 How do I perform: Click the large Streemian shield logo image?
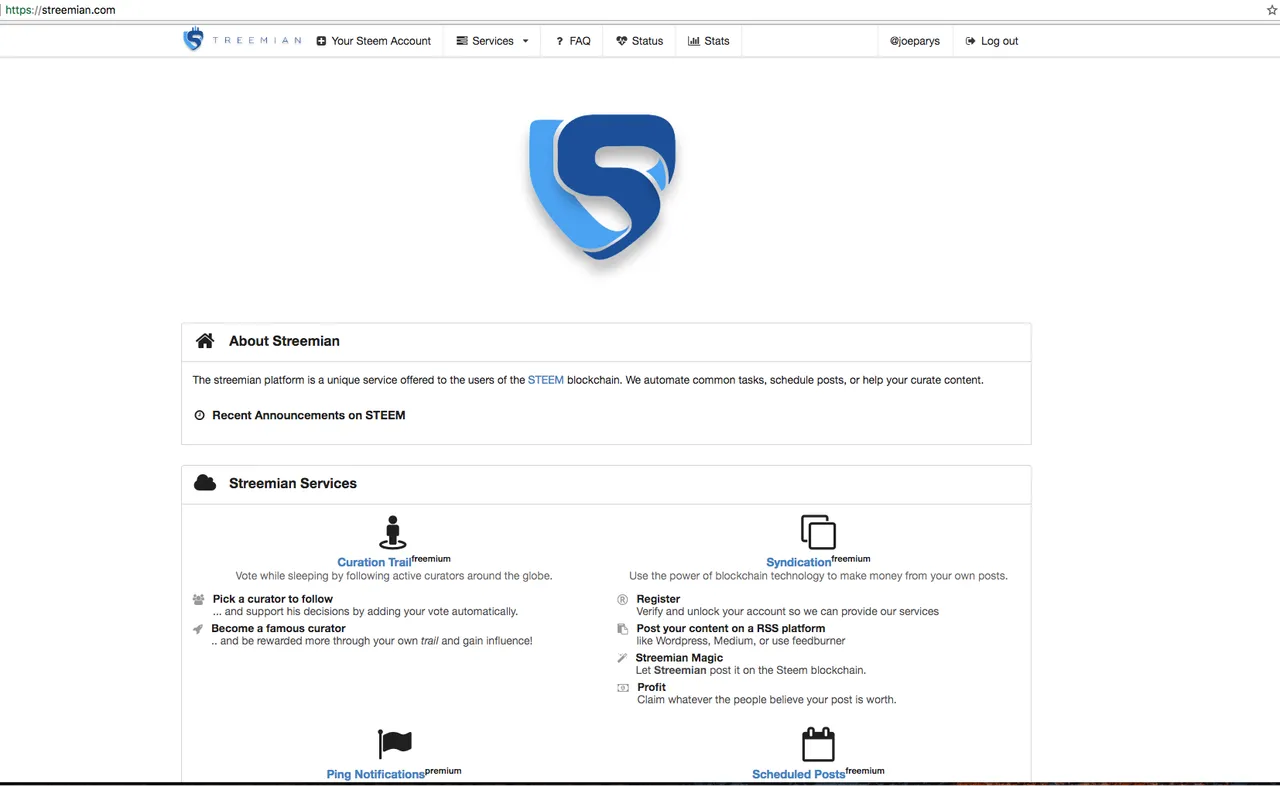[x=602, y=190]
